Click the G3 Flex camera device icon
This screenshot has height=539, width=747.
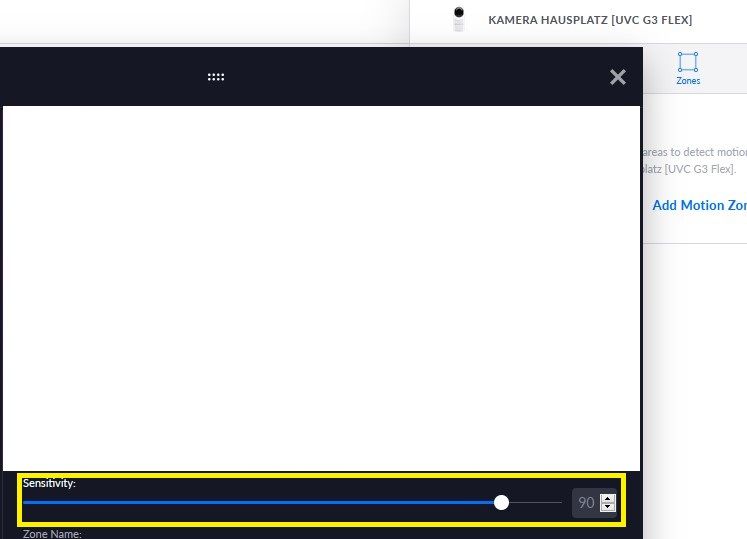(459, 19)
